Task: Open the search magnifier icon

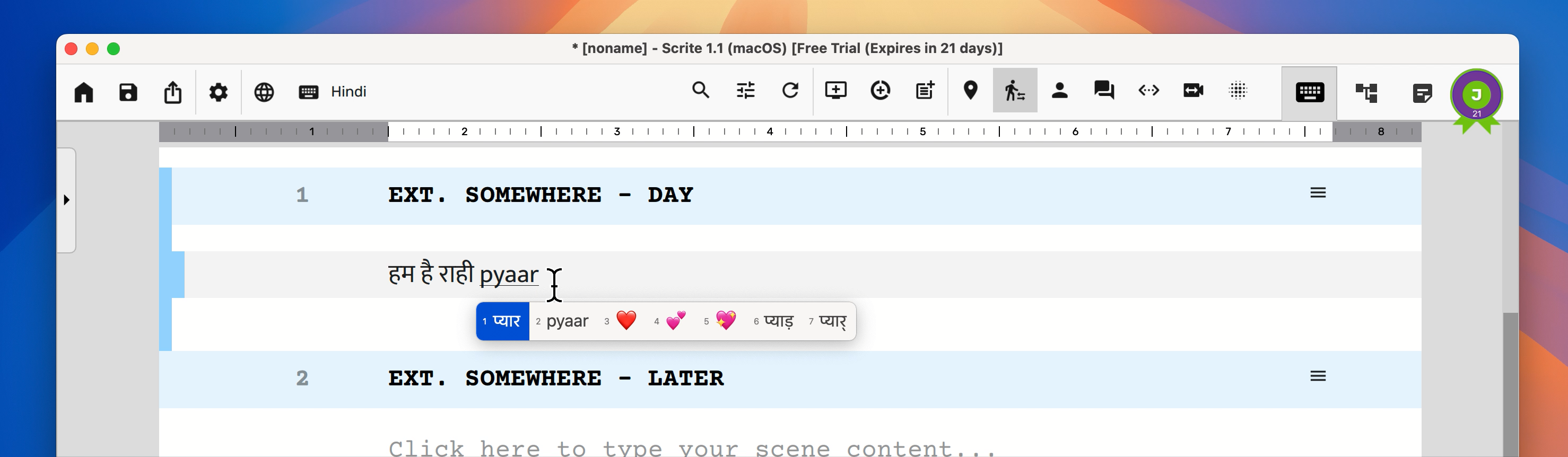Action: (x=701, y=90)
